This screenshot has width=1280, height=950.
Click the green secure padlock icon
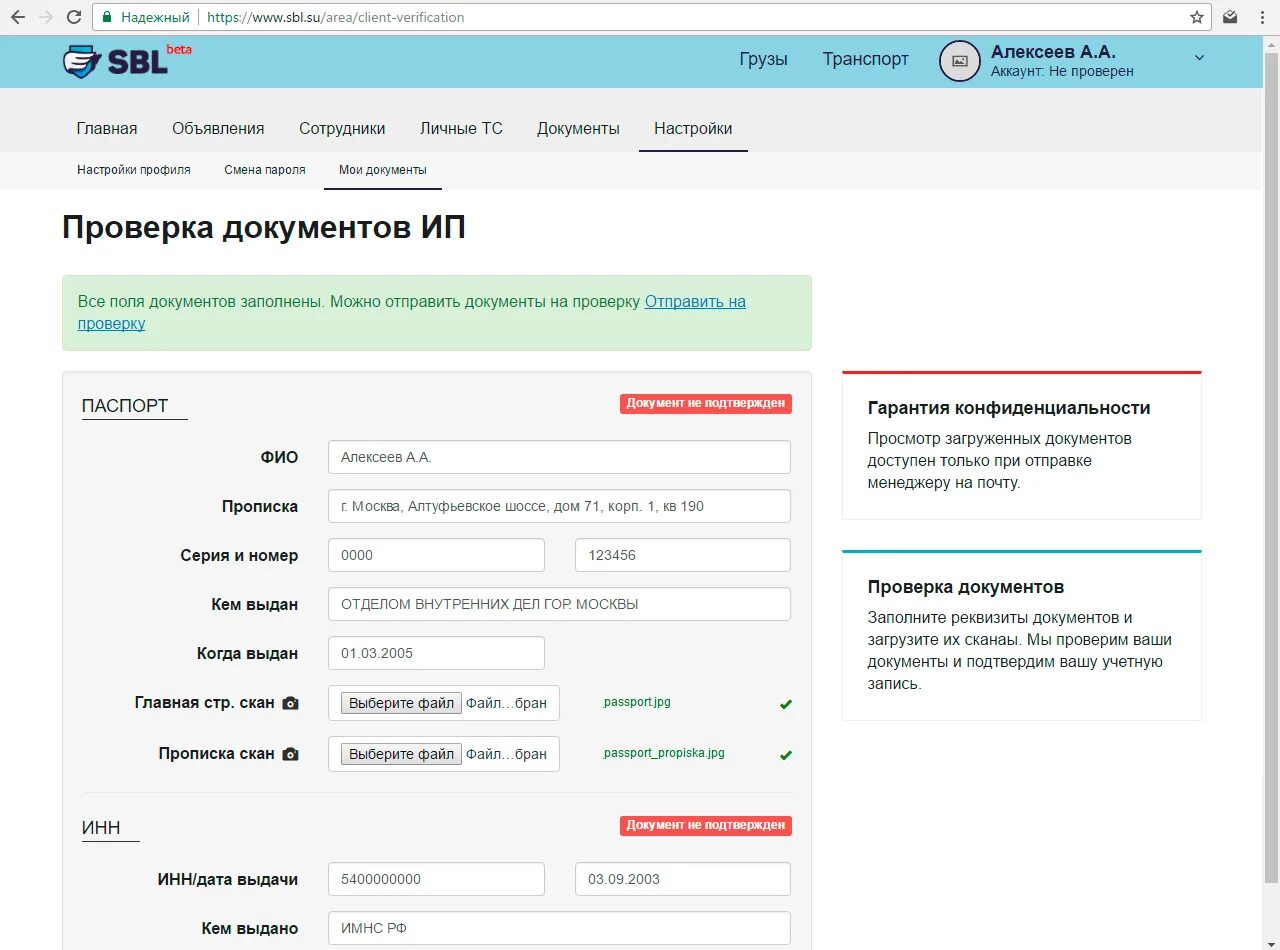click(x=107, y=17)
